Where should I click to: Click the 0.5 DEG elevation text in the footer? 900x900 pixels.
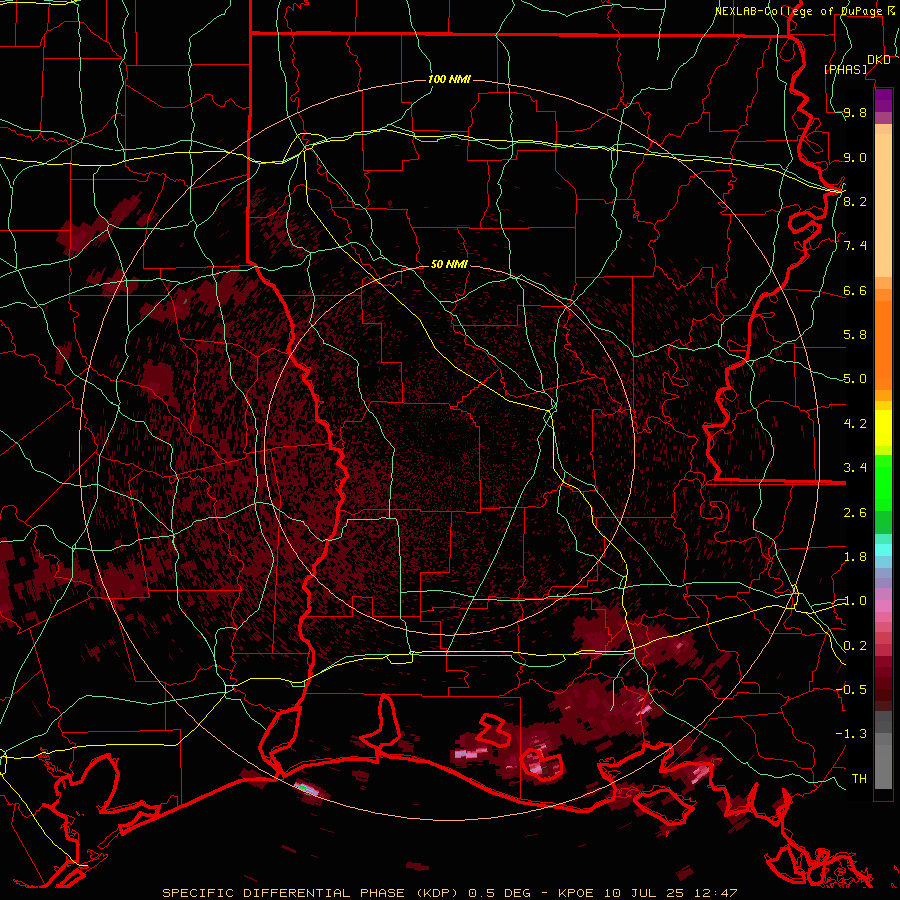[500, 893]
